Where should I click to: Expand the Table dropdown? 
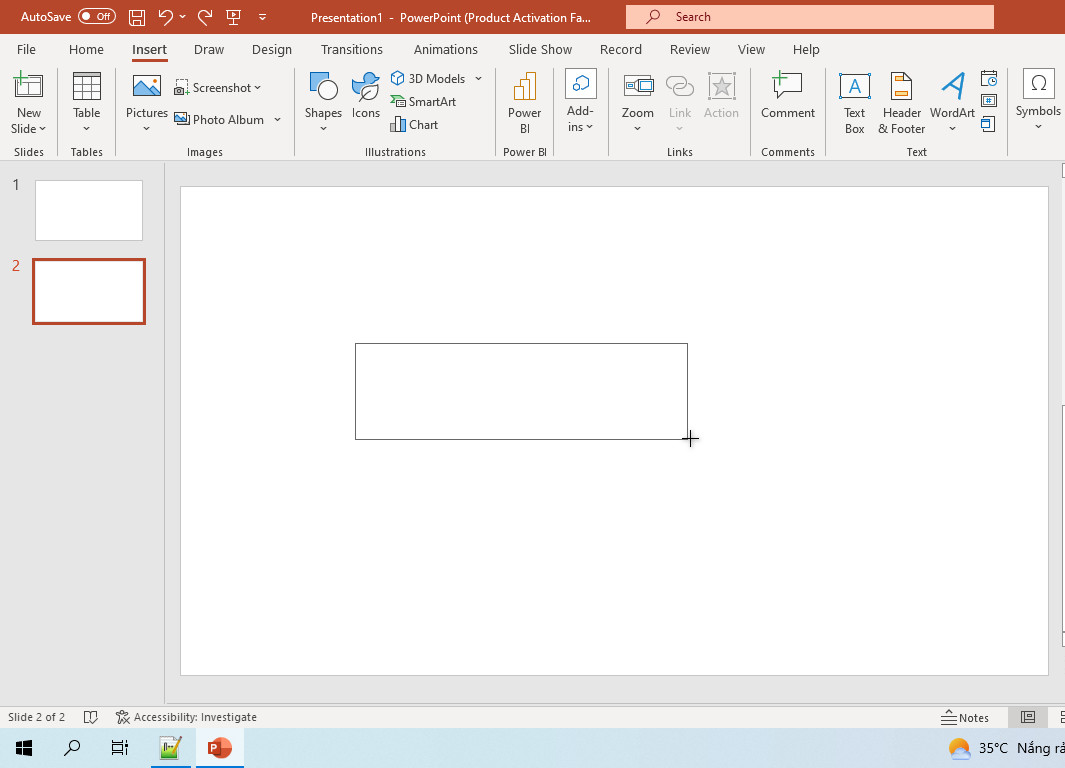click(x=86, y=129)
